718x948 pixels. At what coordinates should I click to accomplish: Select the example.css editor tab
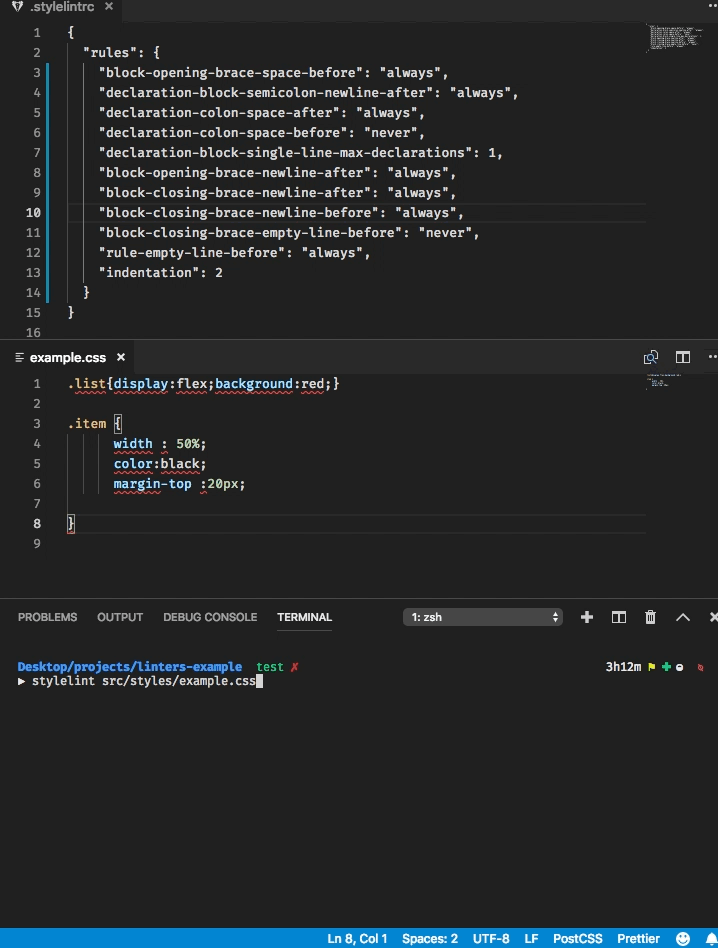[68, 357]
